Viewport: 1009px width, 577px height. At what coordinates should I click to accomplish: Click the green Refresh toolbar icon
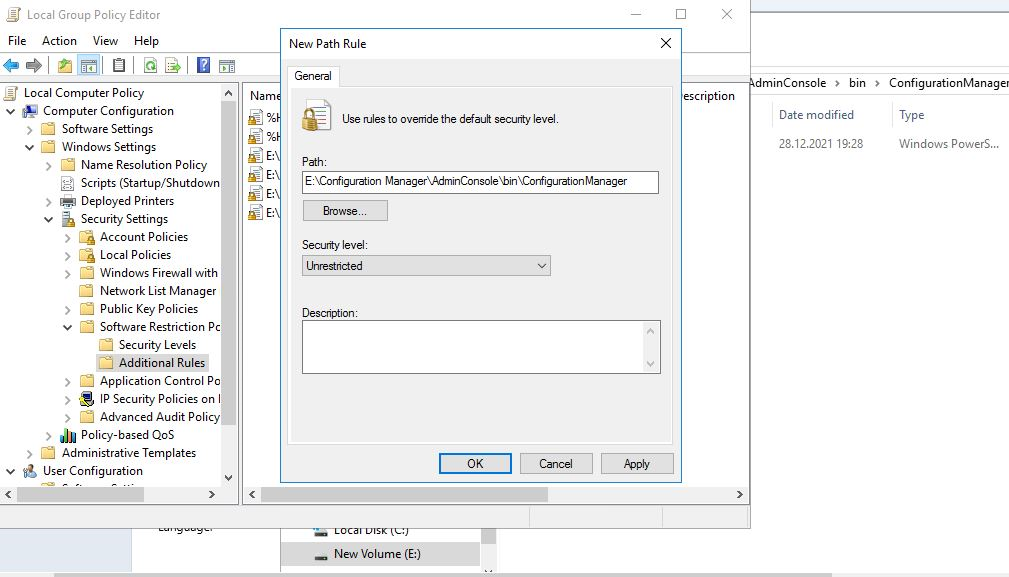tap(151, 65)
